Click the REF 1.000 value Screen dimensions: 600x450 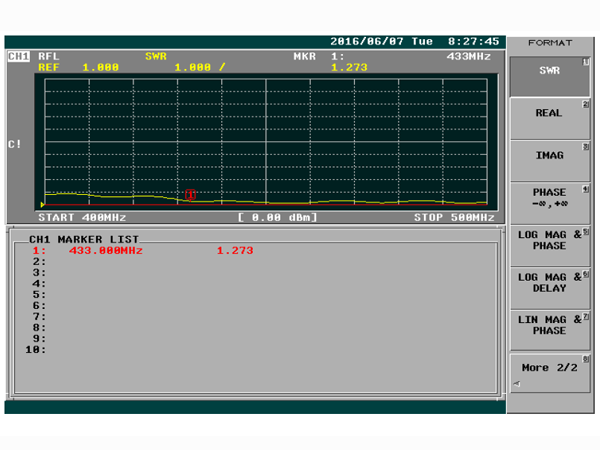tap(78, 68)
